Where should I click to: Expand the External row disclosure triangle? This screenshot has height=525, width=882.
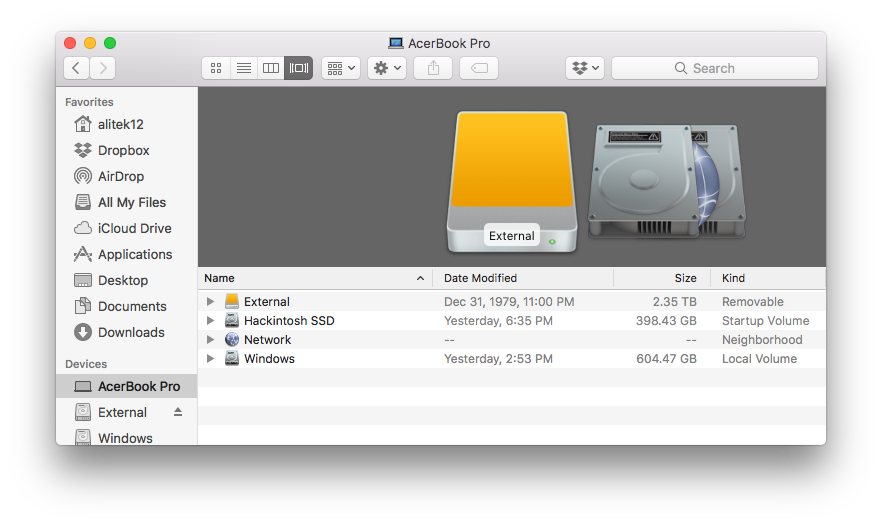210,302
